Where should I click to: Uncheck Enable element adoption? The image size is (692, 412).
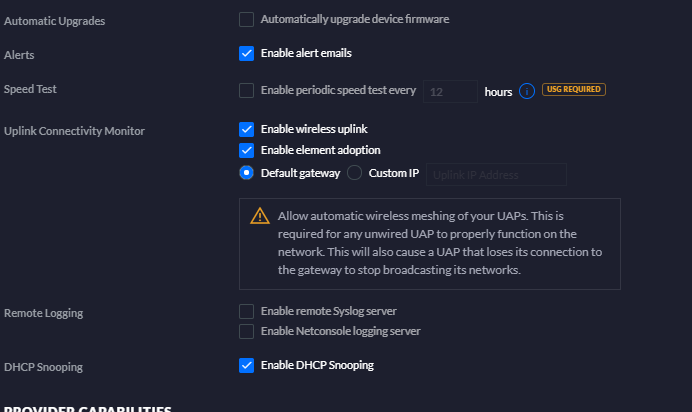[246, 150]
